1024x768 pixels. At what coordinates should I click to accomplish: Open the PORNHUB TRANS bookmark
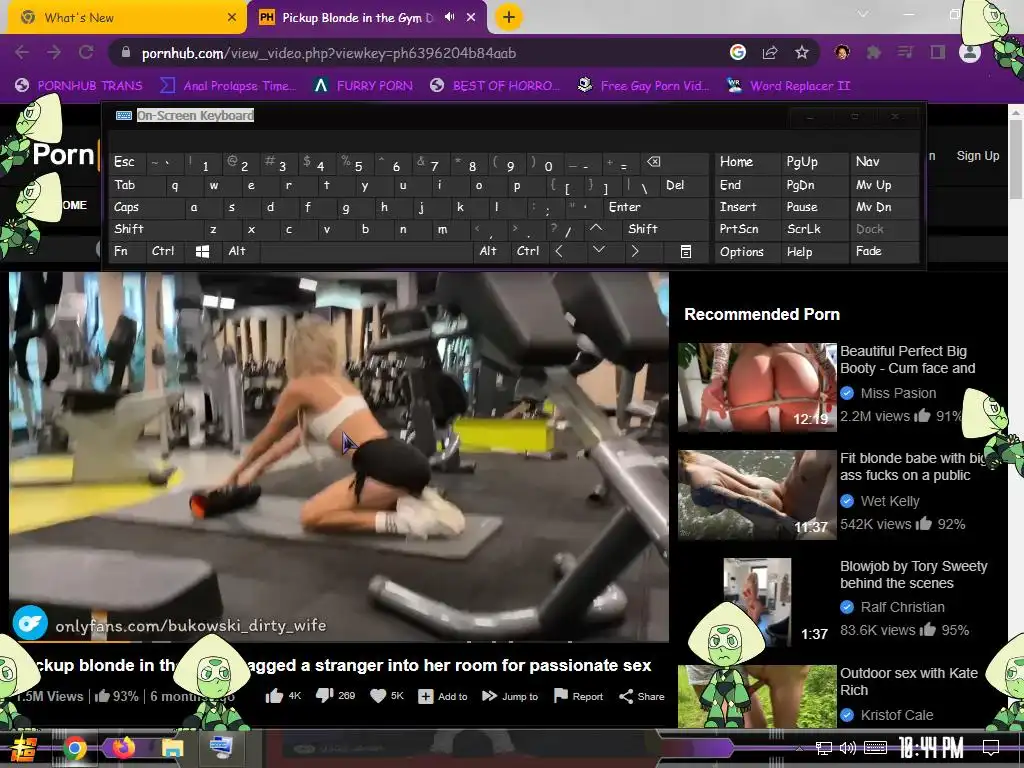pyautogui.click(x=79, y=86)
